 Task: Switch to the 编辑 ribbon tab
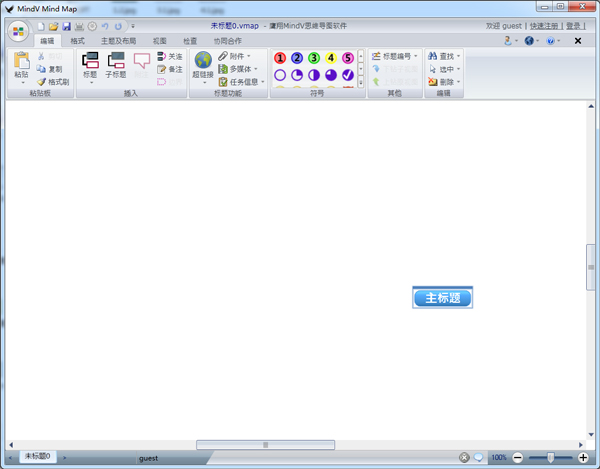click(x=47, y=41)
